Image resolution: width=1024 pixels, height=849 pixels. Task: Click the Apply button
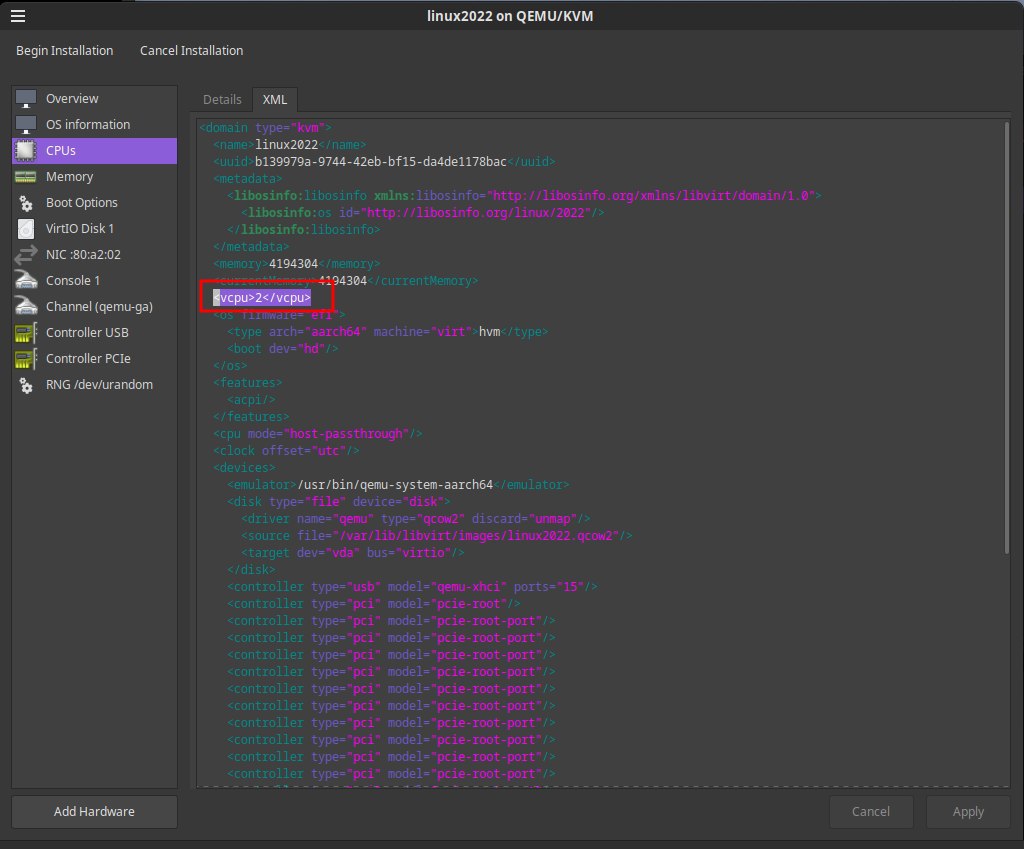(x=968, y=811)
